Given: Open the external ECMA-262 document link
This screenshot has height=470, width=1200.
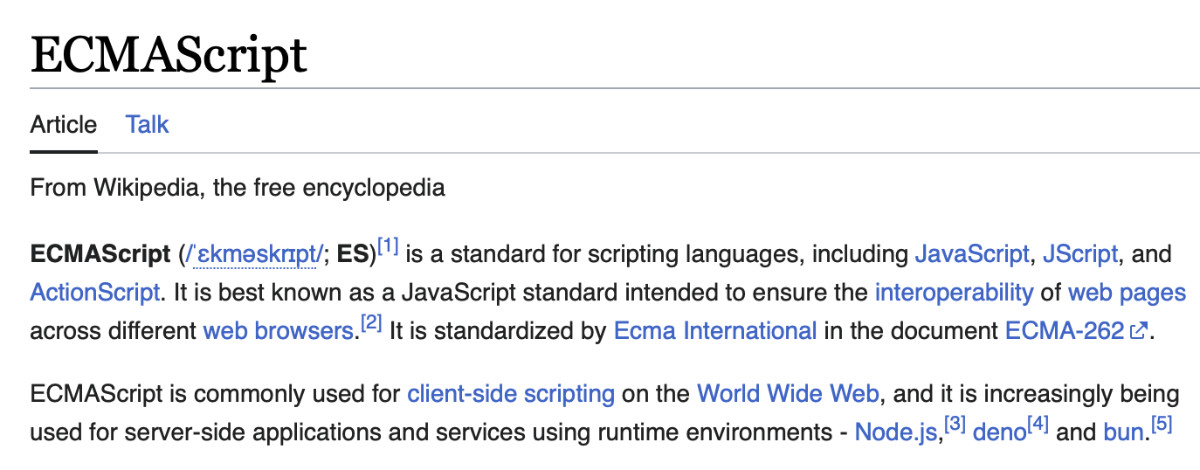Looking at the screenshot, I should click(x=1064, y=330).
